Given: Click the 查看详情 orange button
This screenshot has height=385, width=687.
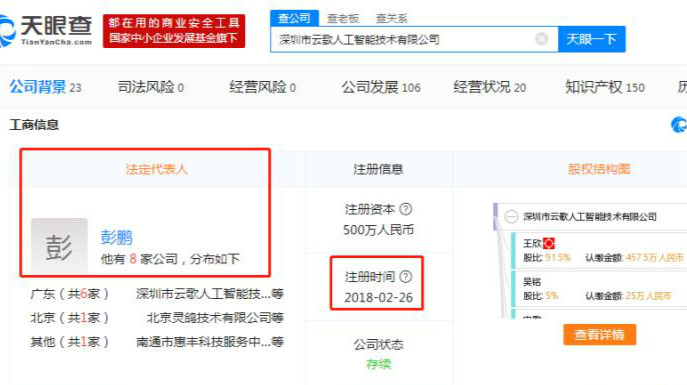Looking at the screenshot, I should (x=599, y=335).
